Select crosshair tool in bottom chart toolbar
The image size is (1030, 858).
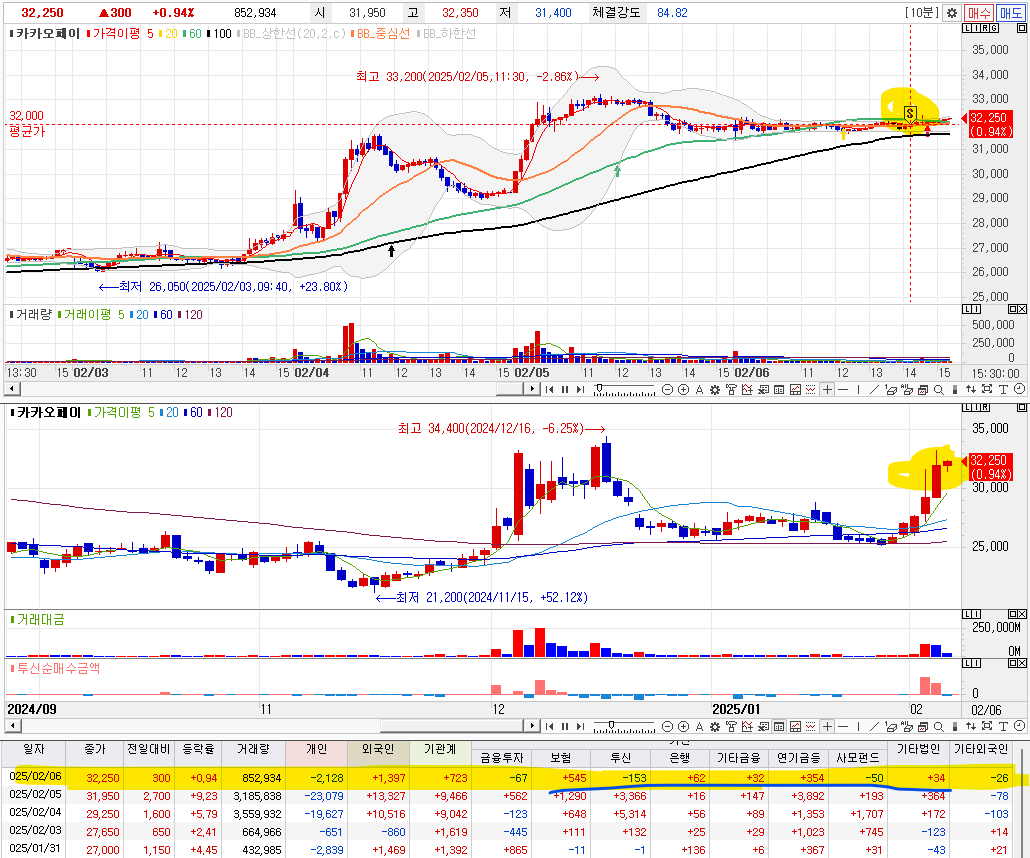click(827, 727)
